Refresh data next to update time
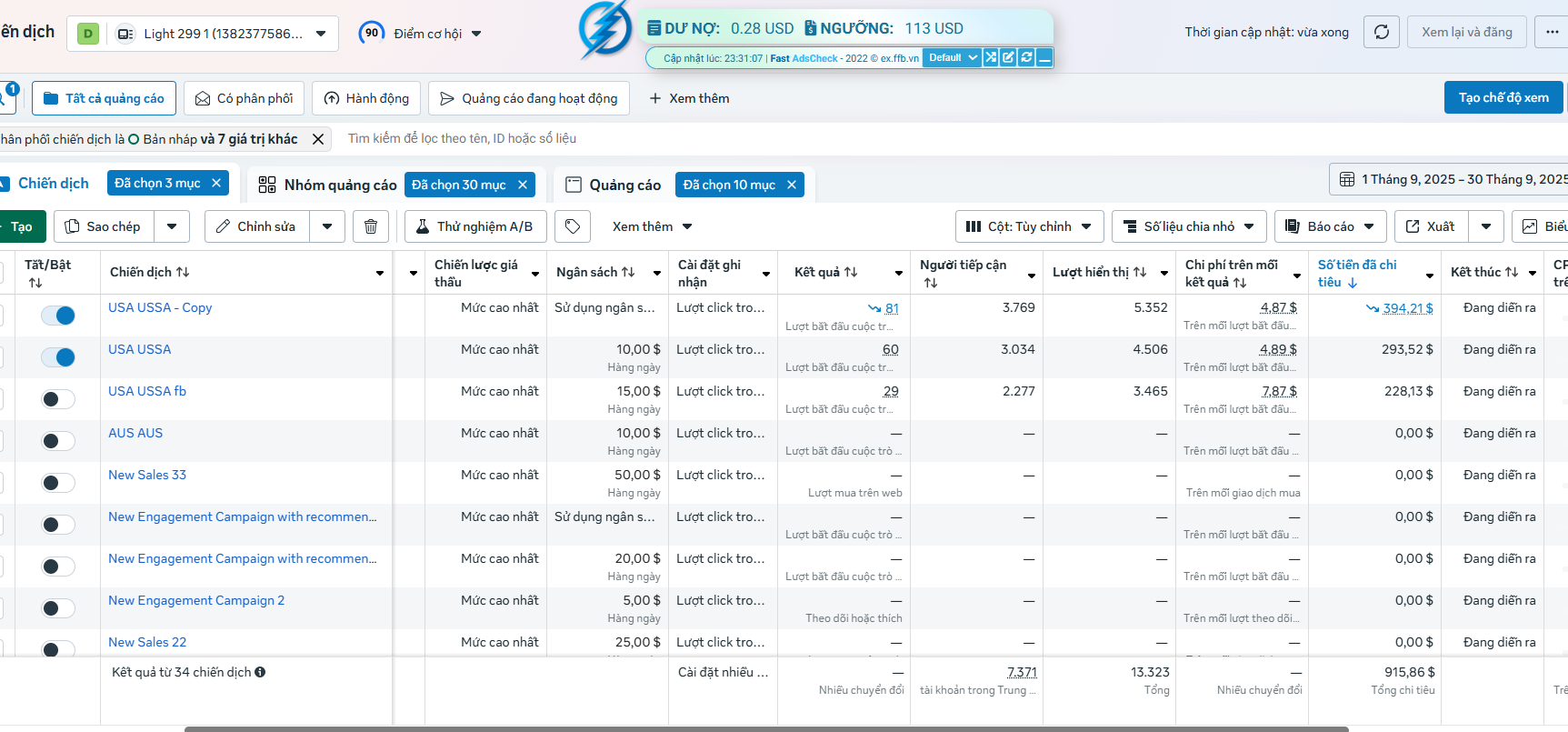The height and width of the screenshot is (732, 1568). (x=1382, y=32)
